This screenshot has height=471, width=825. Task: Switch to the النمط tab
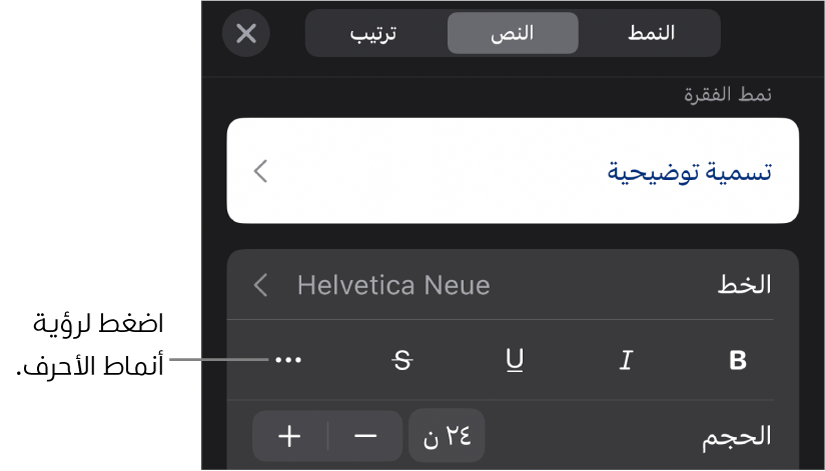(x=651, y=33)
